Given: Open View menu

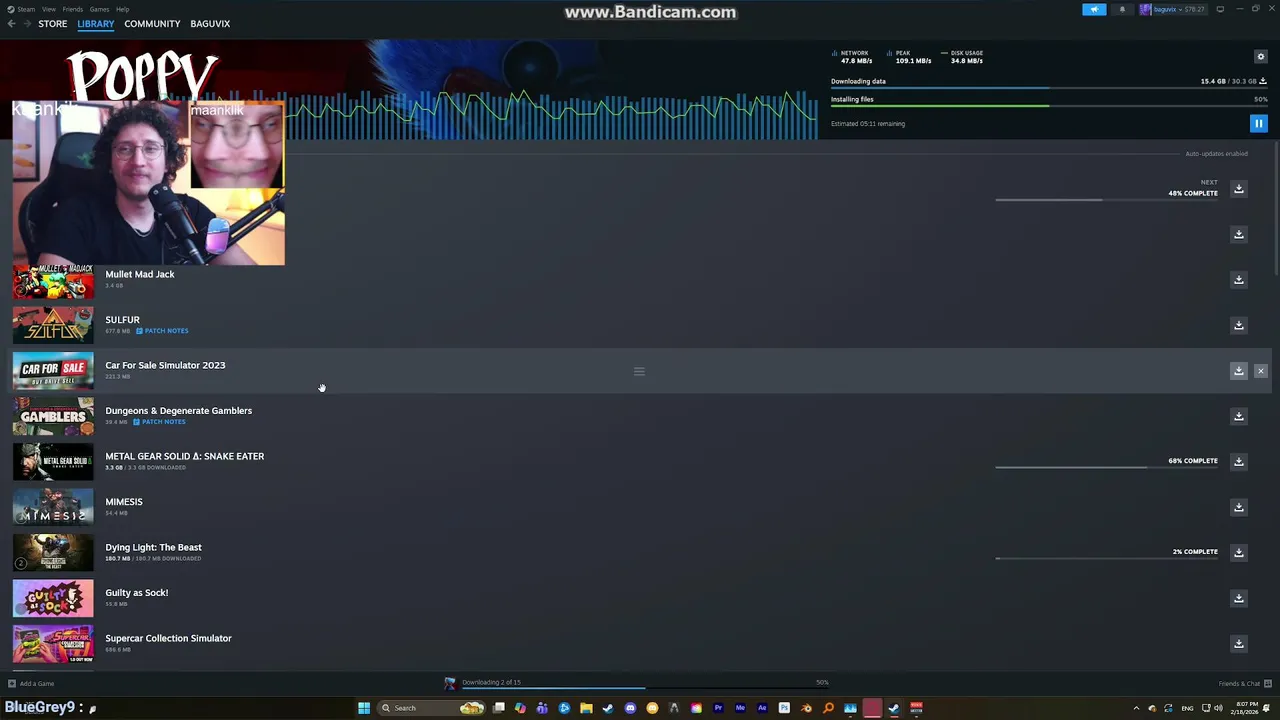Looking at the screenshot, I should tap(48, 9).
